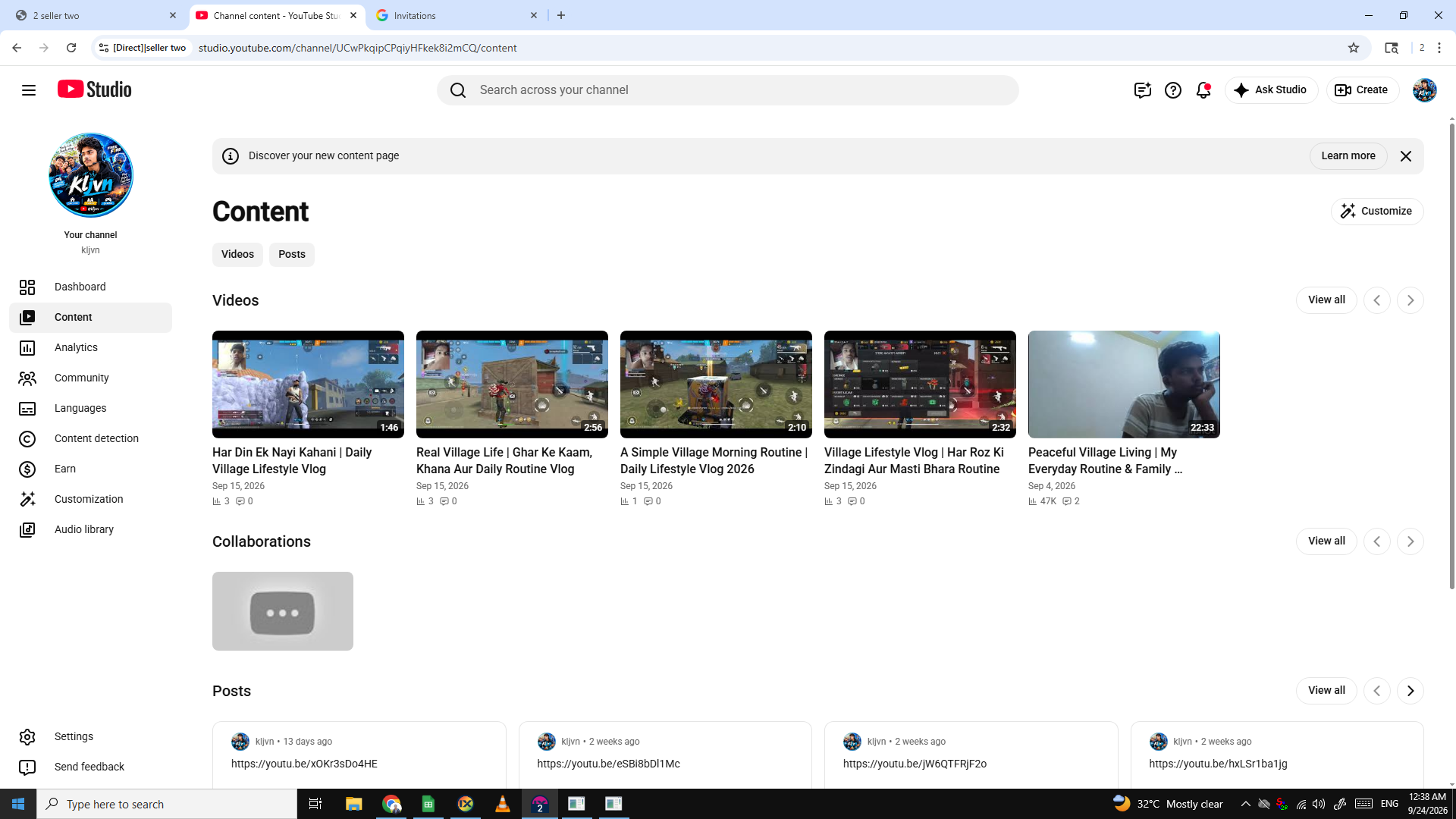Select the Videos filter chip

(237, 255)
